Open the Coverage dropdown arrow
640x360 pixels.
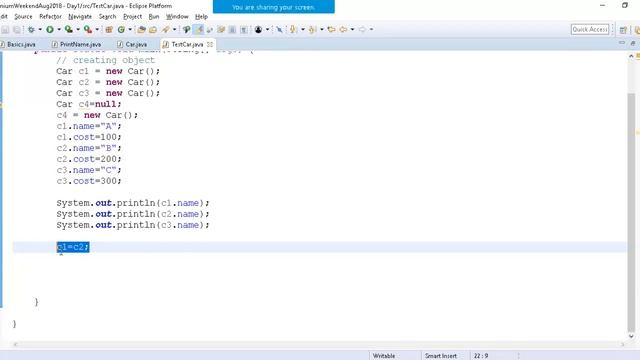(x=78, y=29)
